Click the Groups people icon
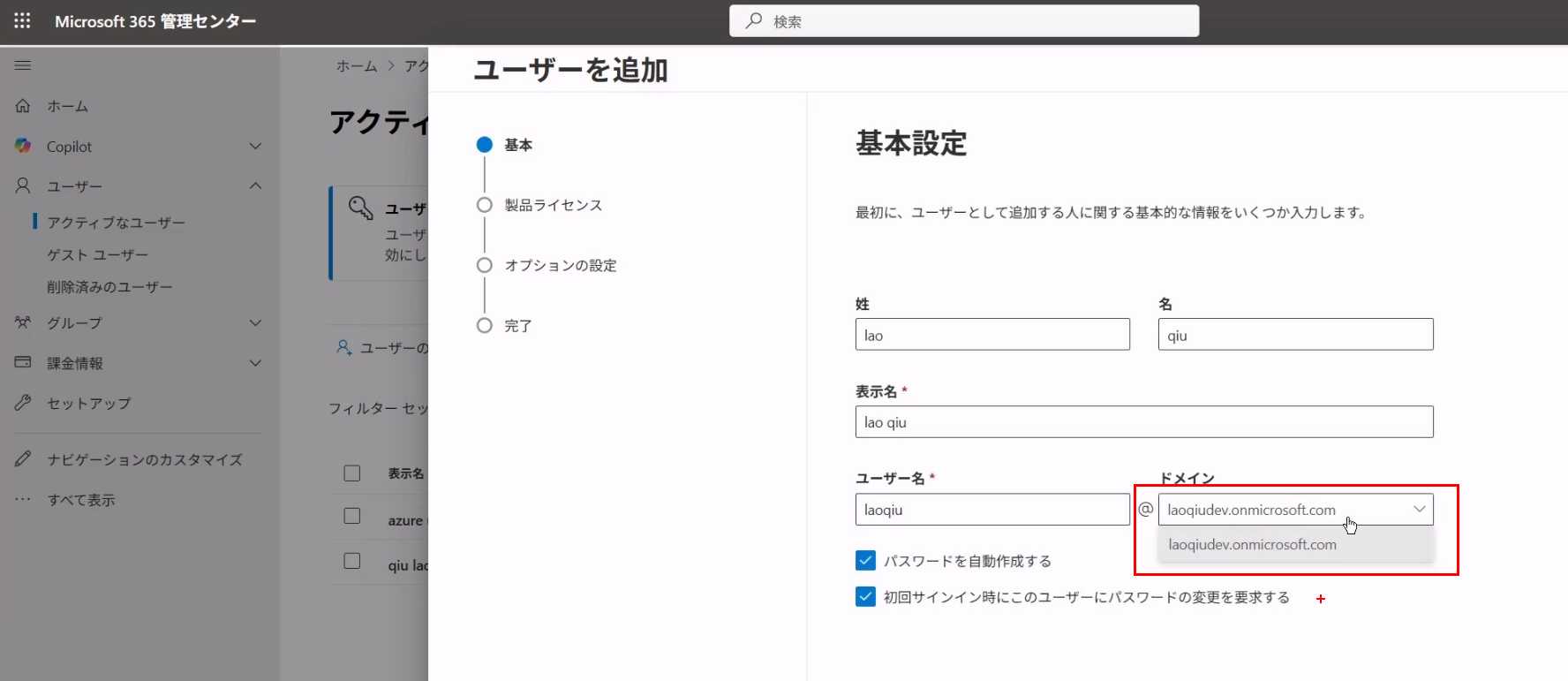Image resolution: width=1568 pixels, height=681 pixels. point(23,323)
